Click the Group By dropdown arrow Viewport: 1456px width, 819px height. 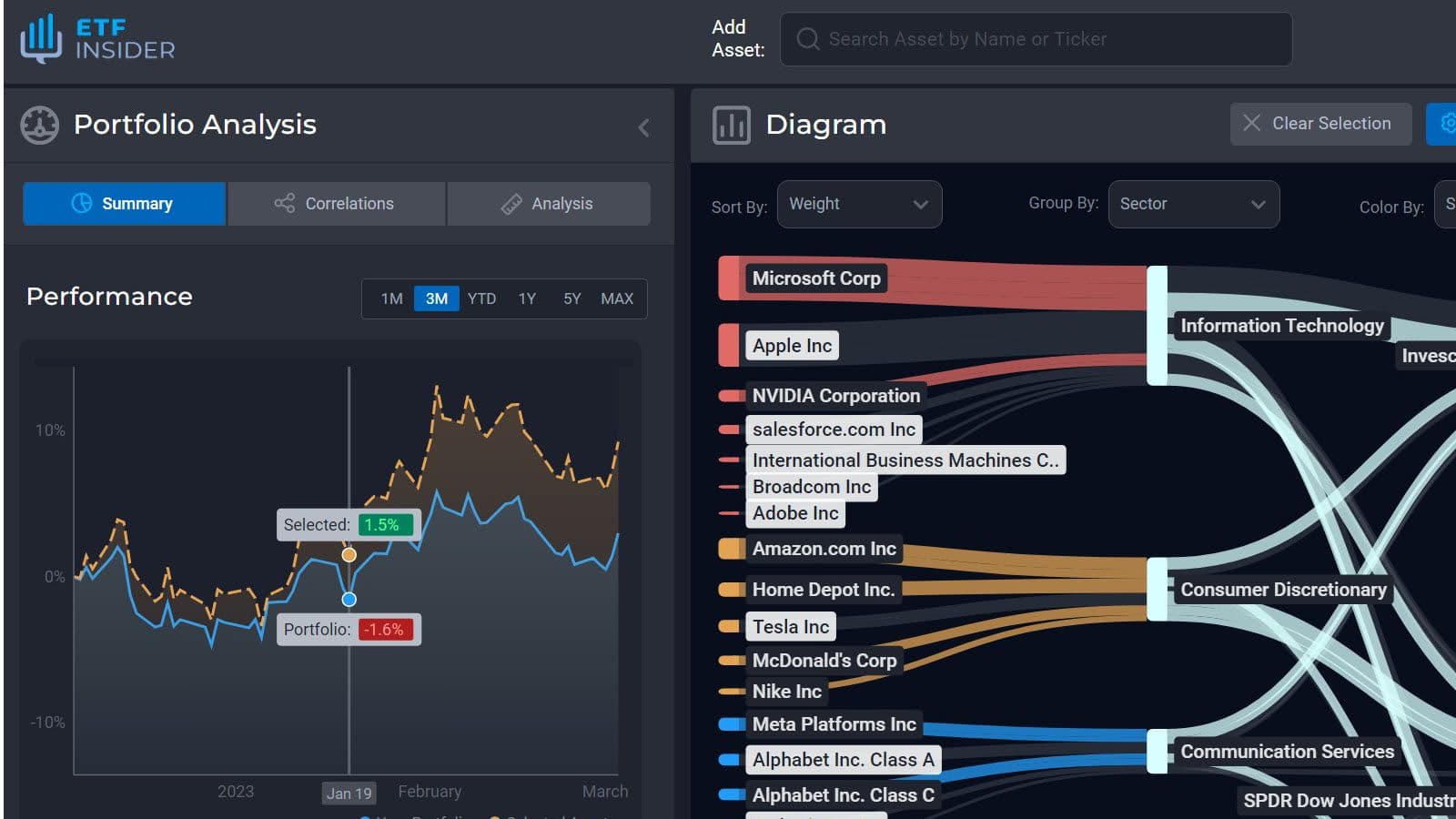(x=1259, y=205)
